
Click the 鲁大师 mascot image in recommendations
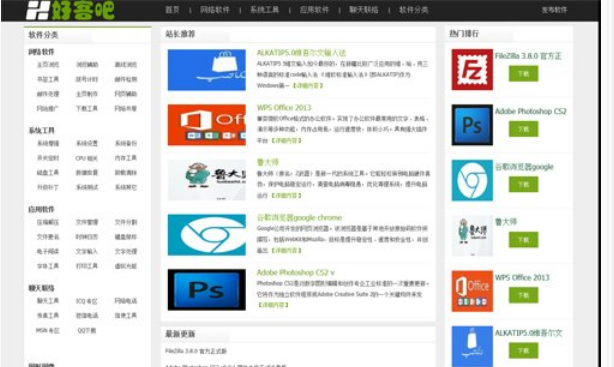tap(207, 180)
